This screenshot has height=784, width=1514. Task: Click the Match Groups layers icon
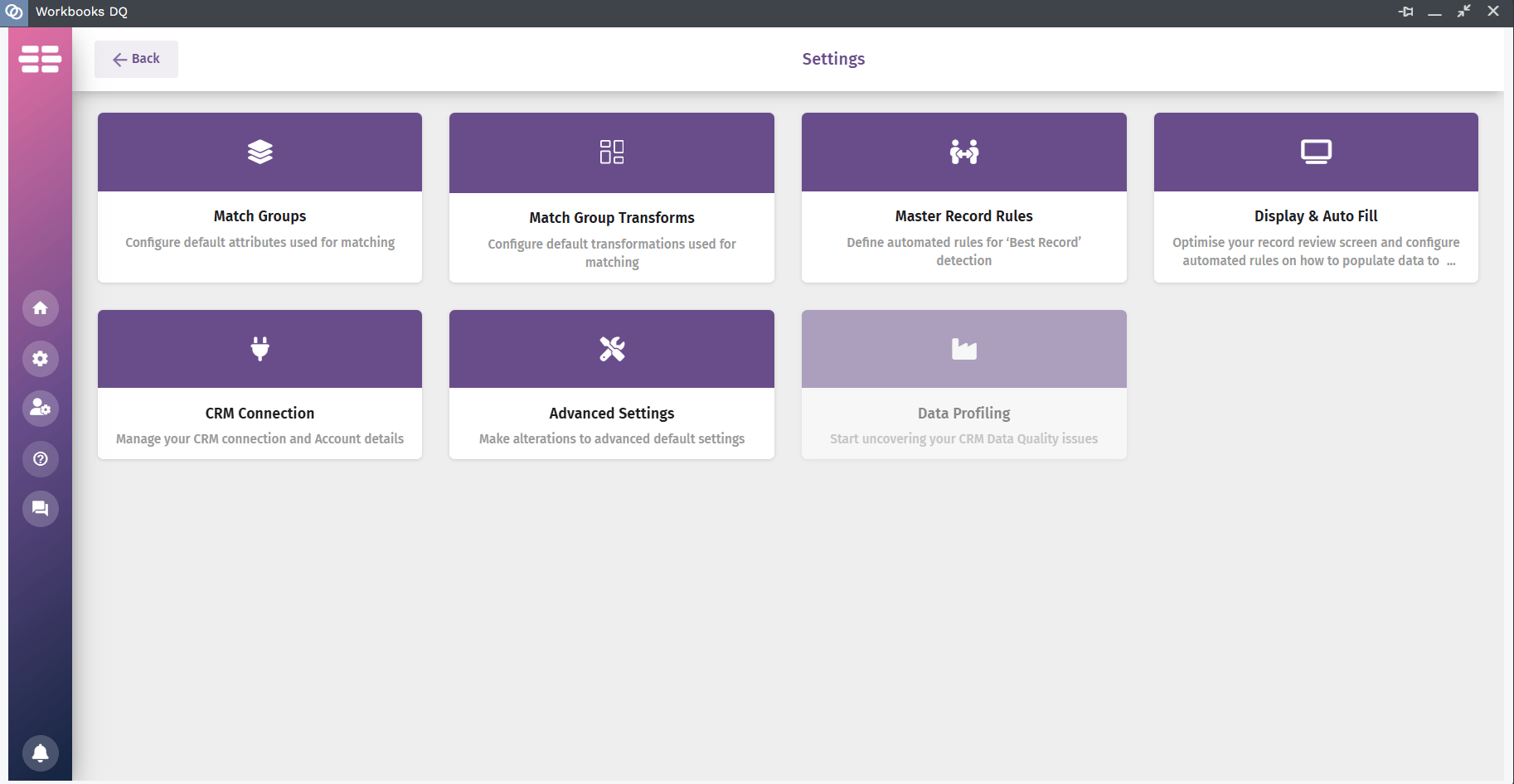click(x=260, y=152)
